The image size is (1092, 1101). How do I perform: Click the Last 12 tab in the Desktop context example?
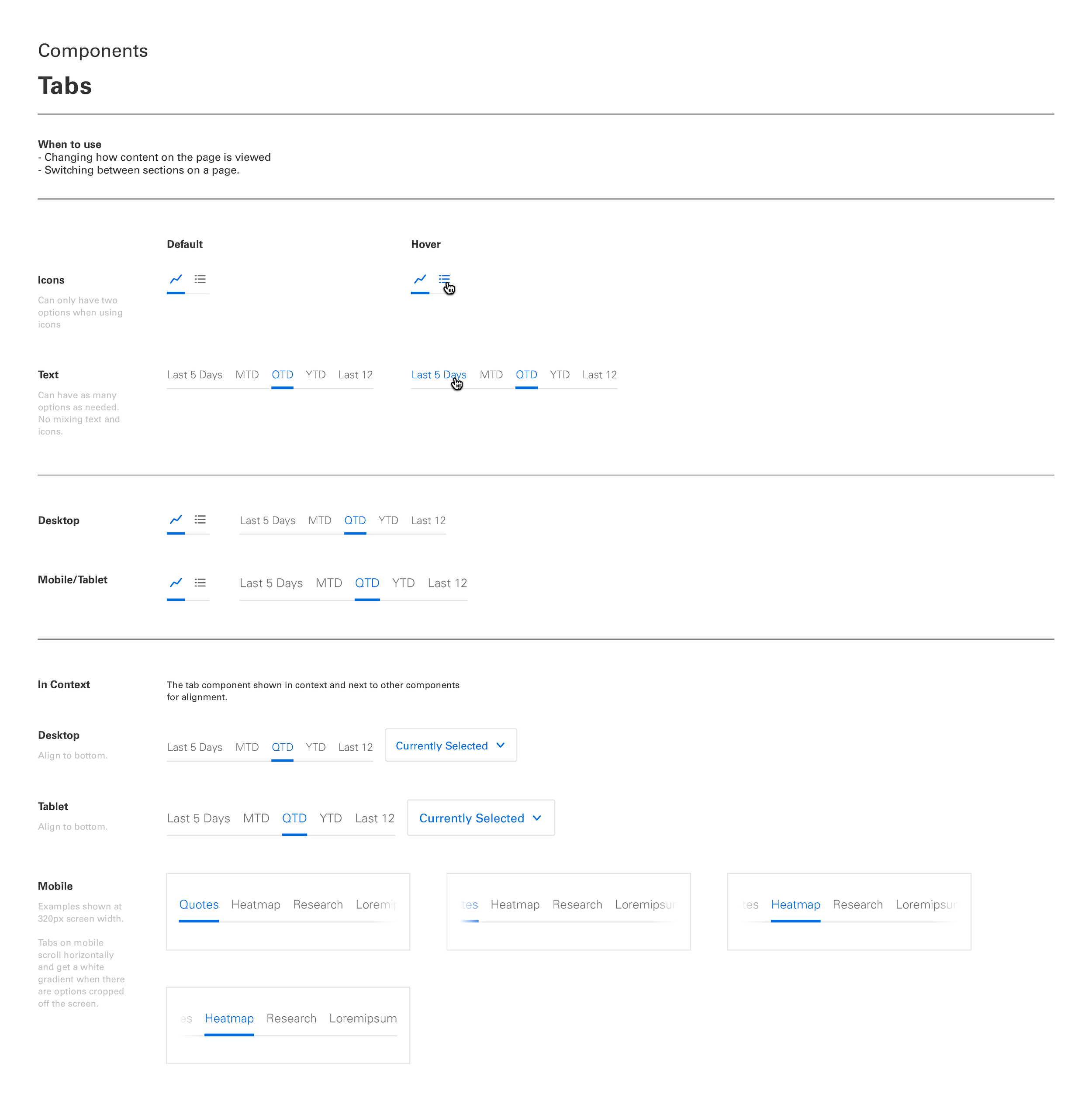coord(355,747)
